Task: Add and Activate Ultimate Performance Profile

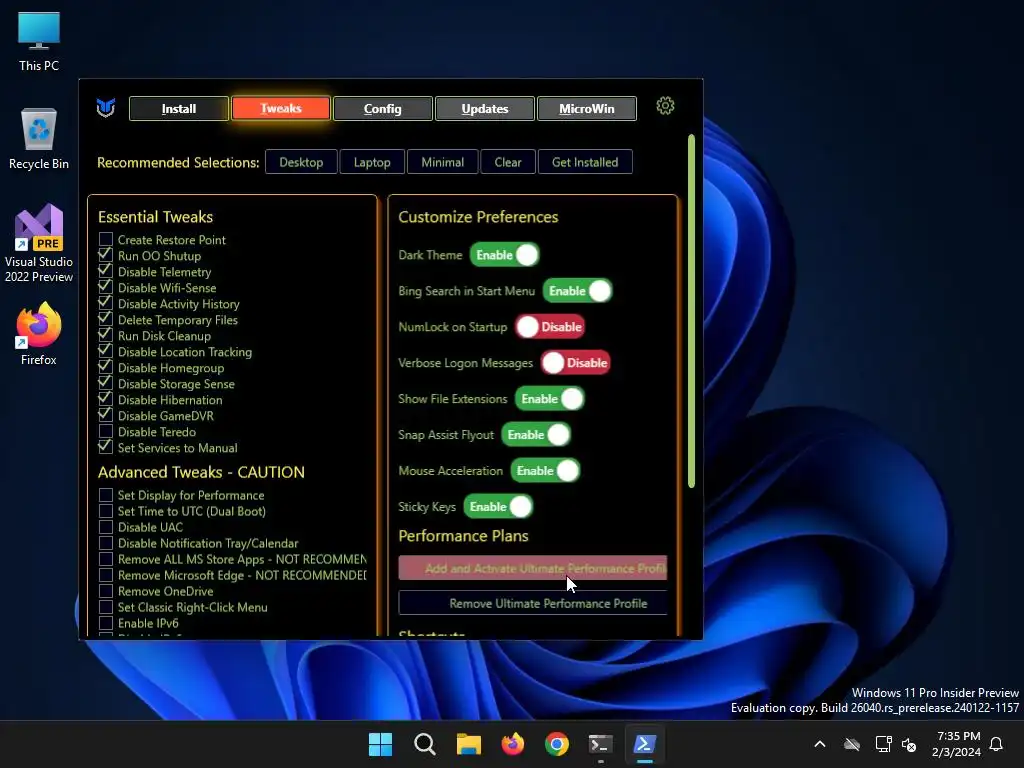Action: 533,568
